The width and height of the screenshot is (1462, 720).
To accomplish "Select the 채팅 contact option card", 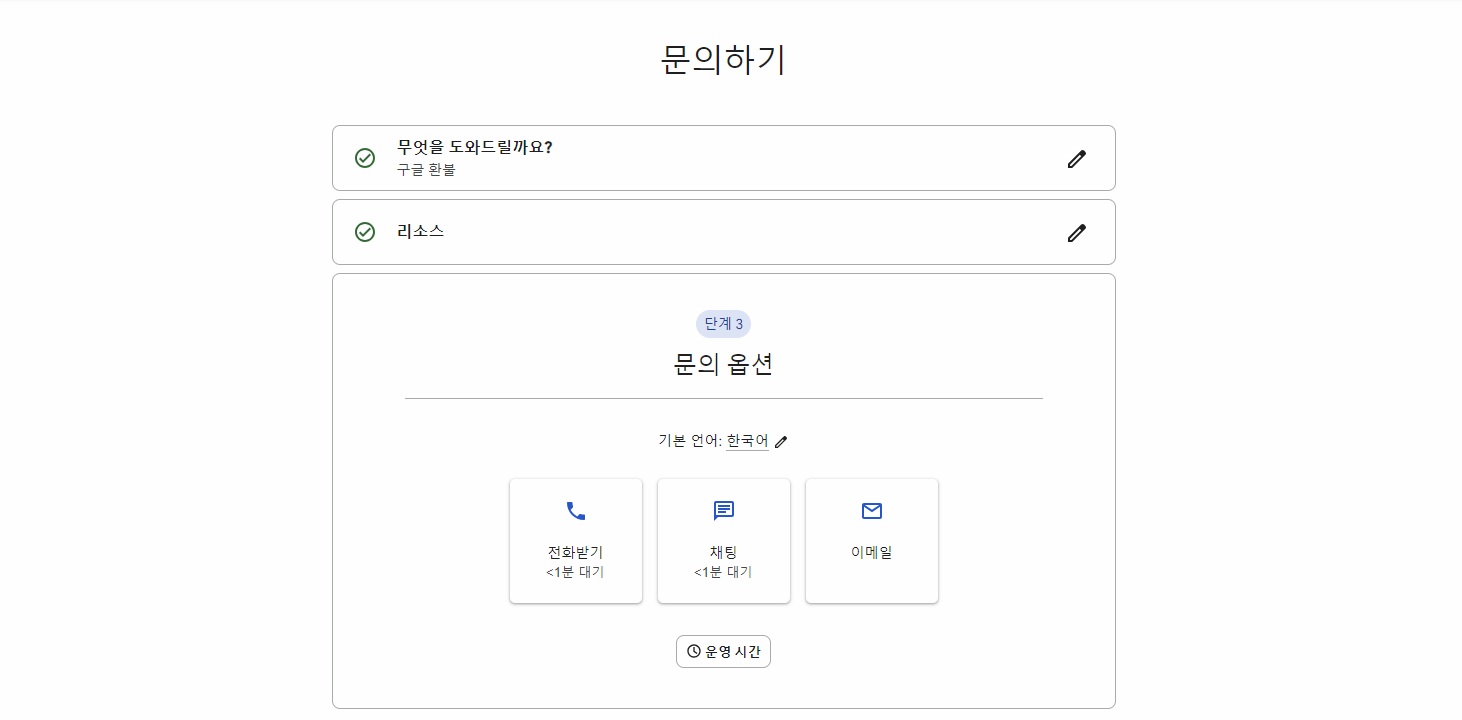I will point(723,540).
